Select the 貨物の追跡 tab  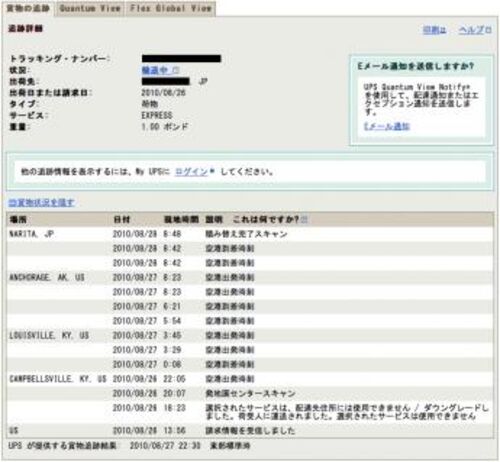[28, 8]
